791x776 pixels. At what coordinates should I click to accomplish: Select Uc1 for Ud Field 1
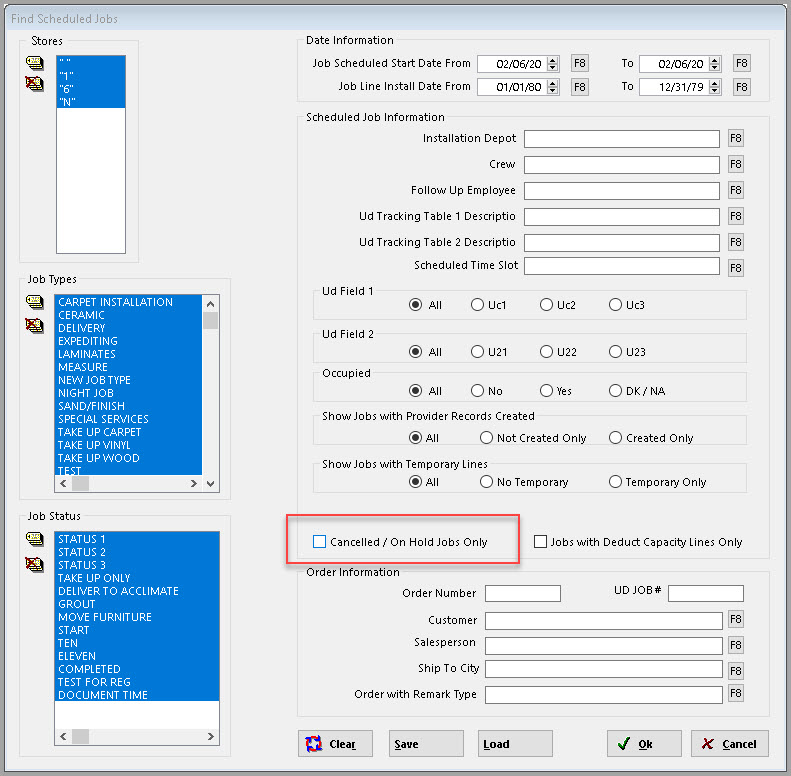pos(477,305)
